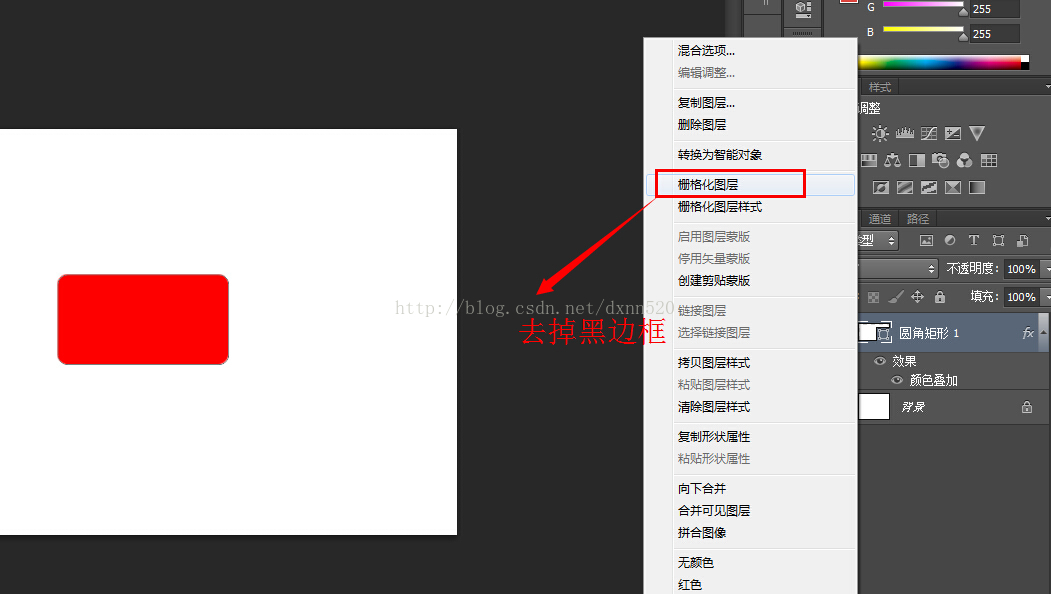Filter layers by pixel layers icon
This screenshot has height=594, width=1051.
(x=926, y=240)
